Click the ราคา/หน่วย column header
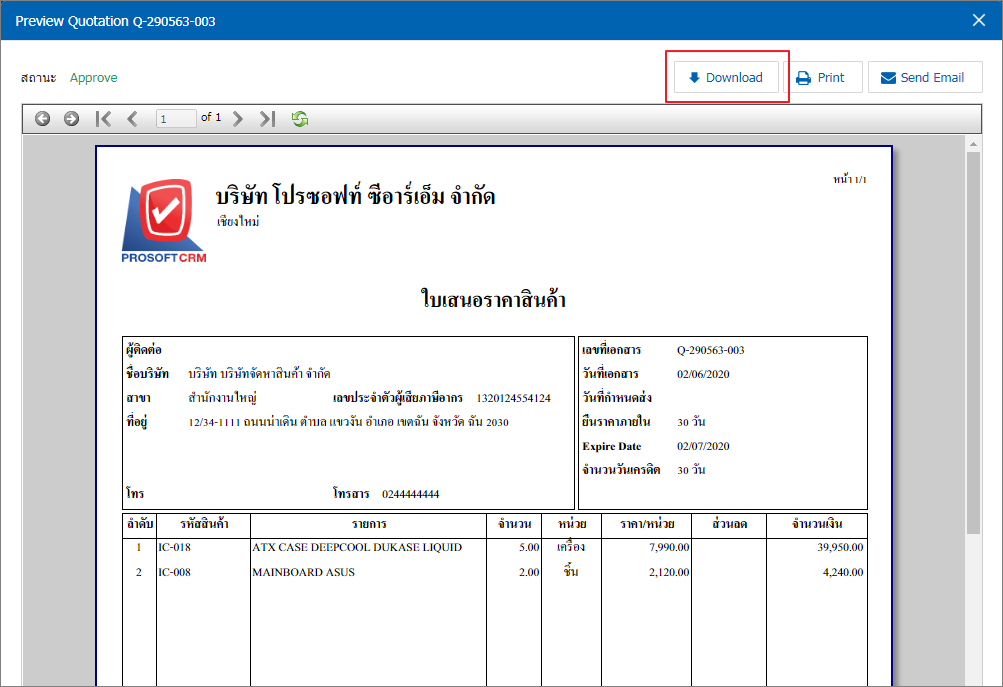 (647, 524)
